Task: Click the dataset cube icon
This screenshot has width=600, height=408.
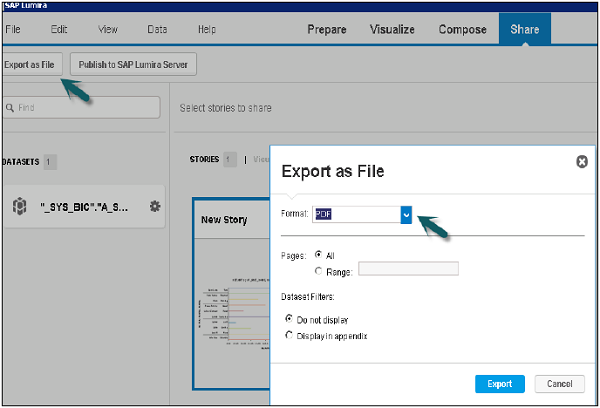Action: (x=20, y=206)
